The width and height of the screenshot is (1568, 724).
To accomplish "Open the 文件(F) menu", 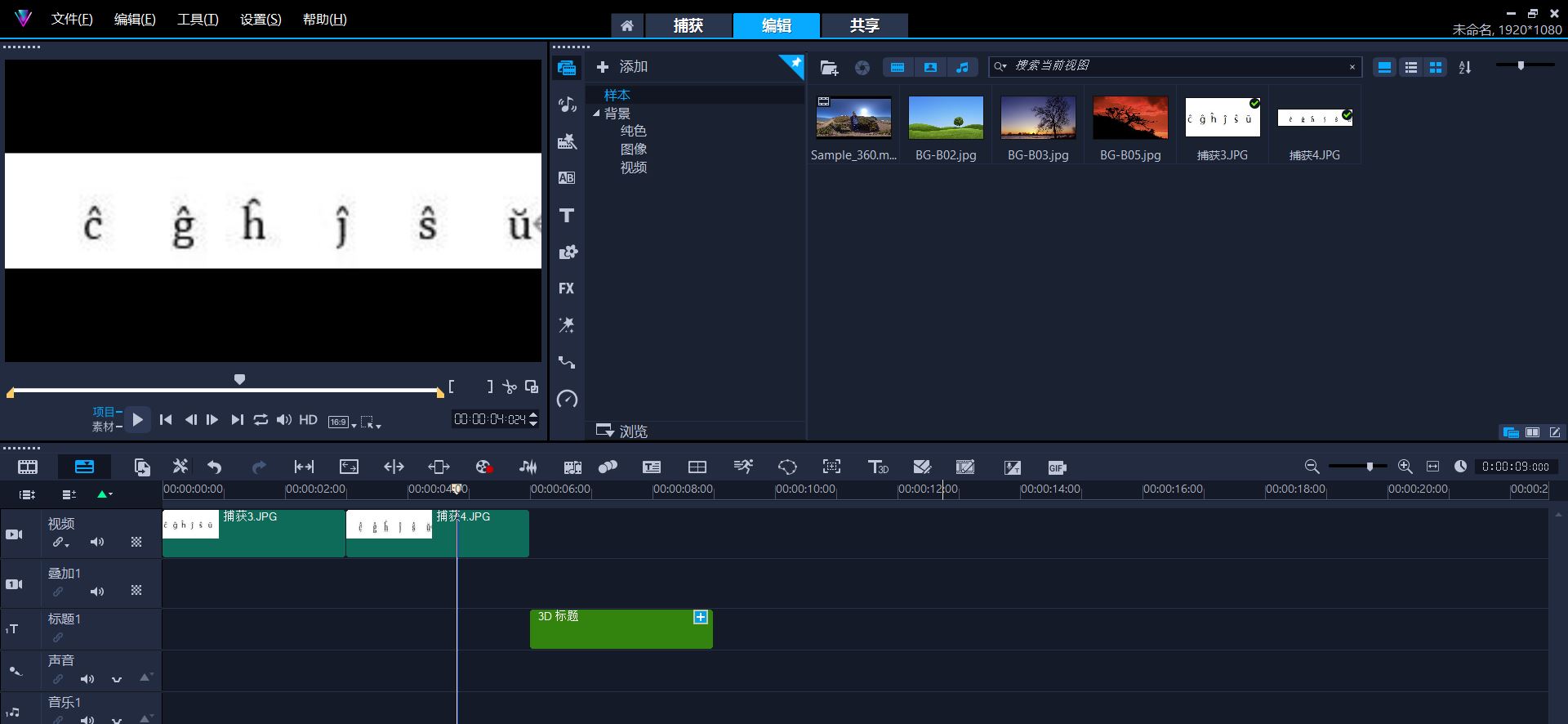I will 72,19.
